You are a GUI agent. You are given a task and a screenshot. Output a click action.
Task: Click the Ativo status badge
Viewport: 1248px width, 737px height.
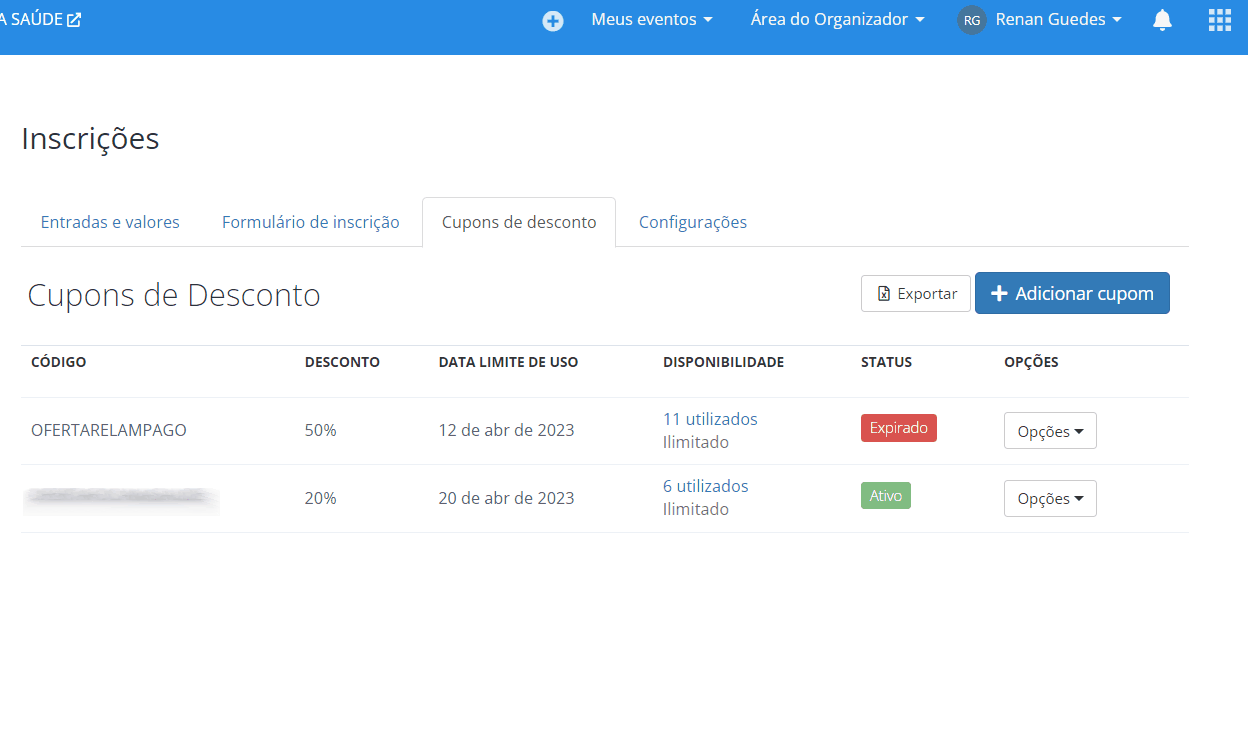point(886,496)
